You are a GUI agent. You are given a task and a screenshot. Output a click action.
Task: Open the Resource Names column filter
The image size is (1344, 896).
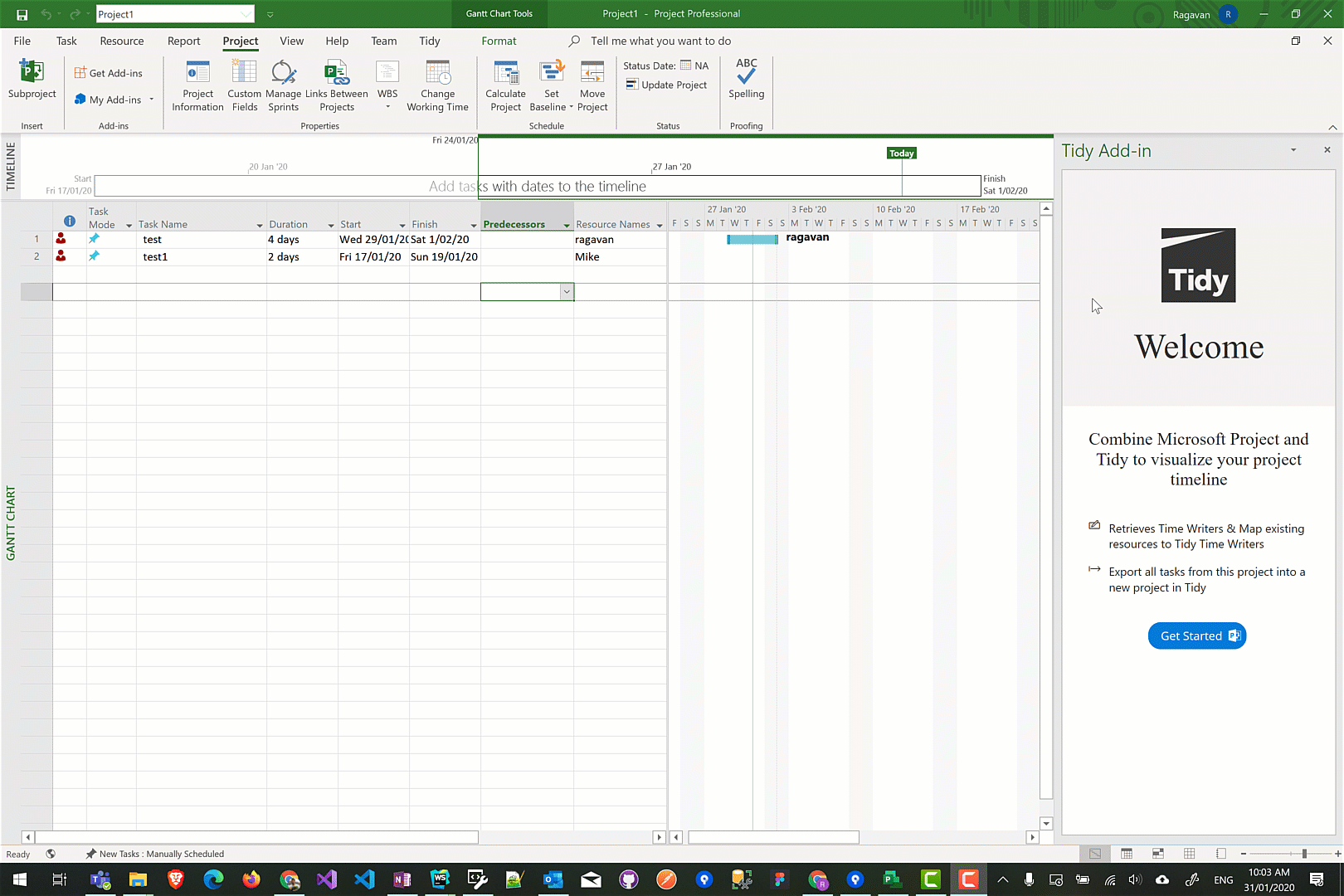pyautogui.click(x=660, y=224)
